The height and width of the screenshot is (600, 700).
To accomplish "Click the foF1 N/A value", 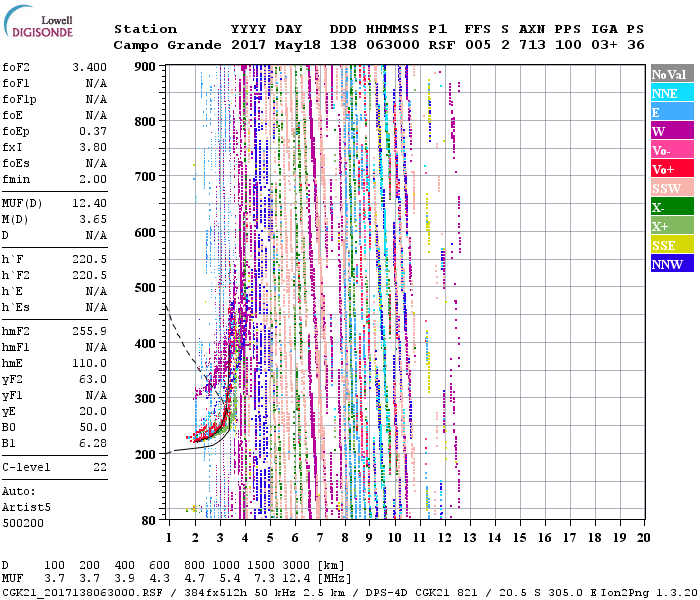I will 96,83.
